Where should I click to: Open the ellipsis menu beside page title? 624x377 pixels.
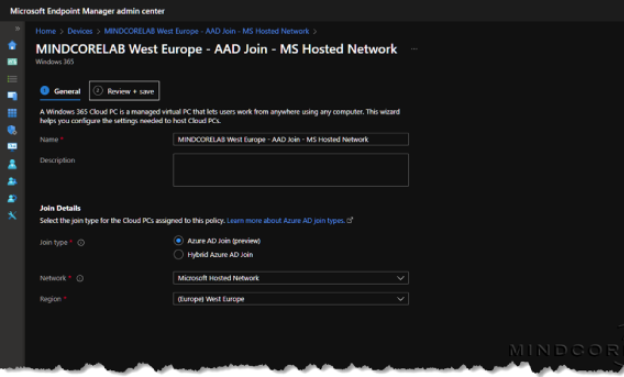pos(414,49)
